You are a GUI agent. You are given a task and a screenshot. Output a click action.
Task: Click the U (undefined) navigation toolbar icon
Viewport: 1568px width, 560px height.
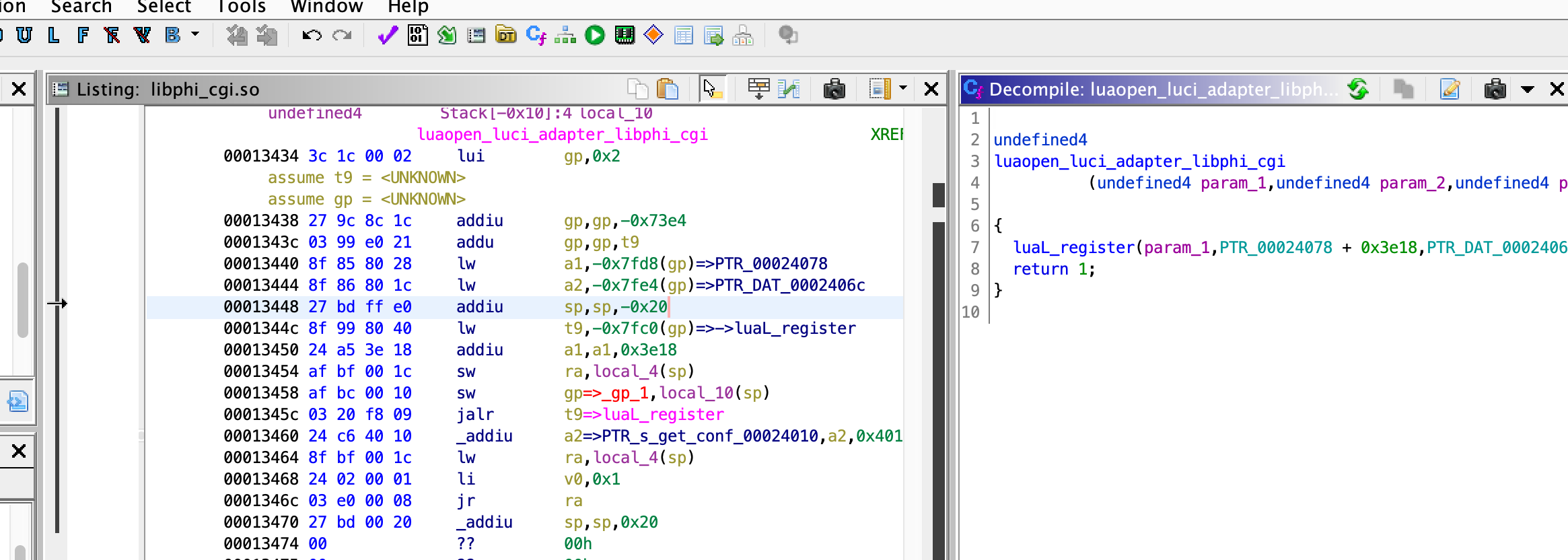[x=24, y=35]
